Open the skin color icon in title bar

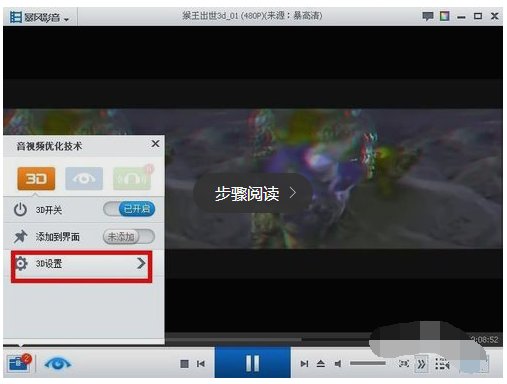[x=444, y=16]
